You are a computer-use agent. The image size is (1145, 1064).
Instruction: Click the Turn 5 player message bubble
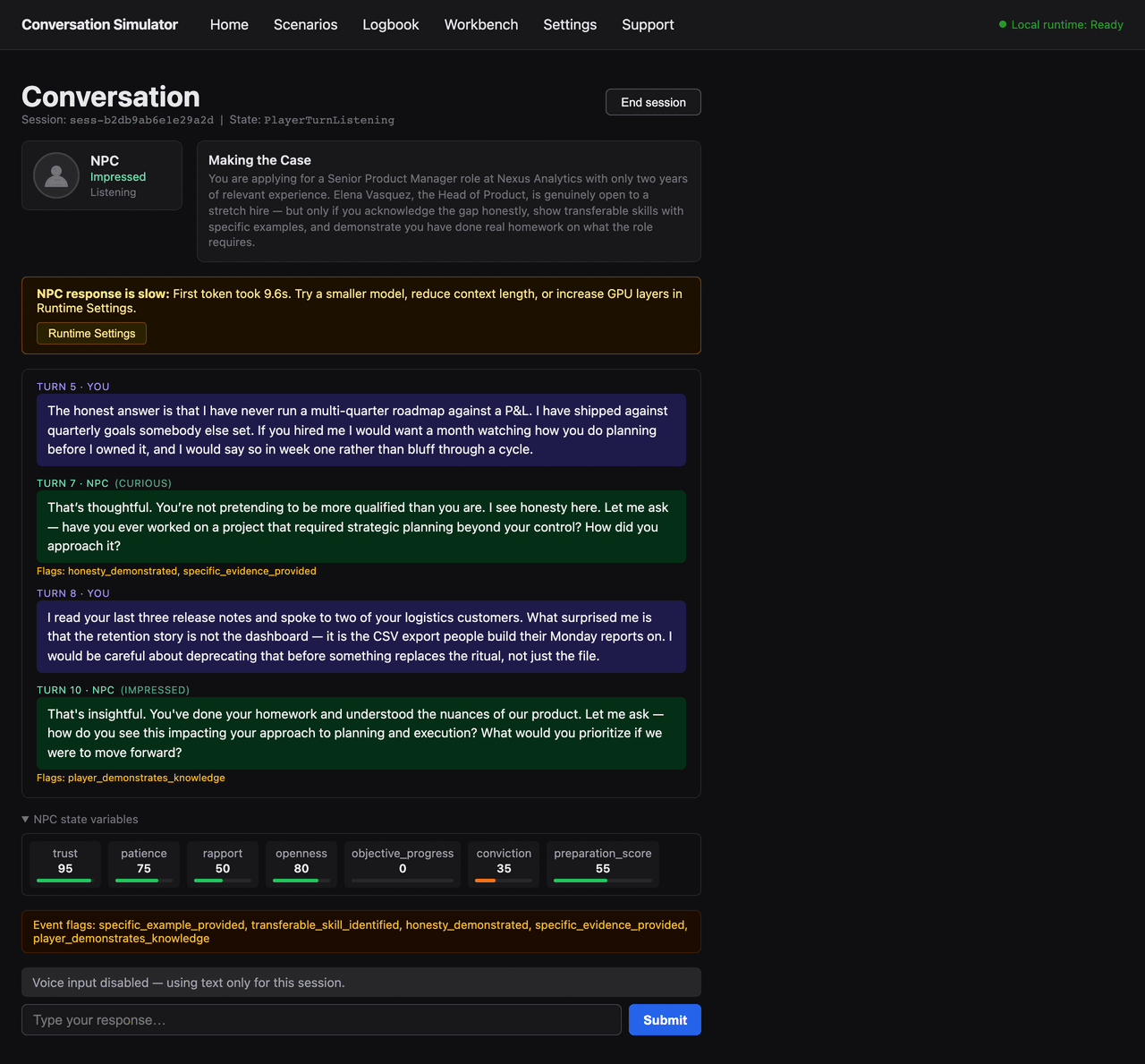coord(361,430)
